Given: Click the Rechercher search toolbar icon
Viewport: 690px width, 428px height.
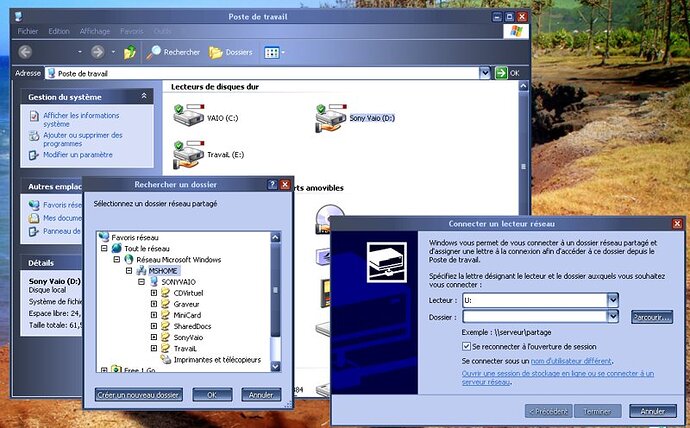Looking at the screenshot, I should (x=156, y=52).
